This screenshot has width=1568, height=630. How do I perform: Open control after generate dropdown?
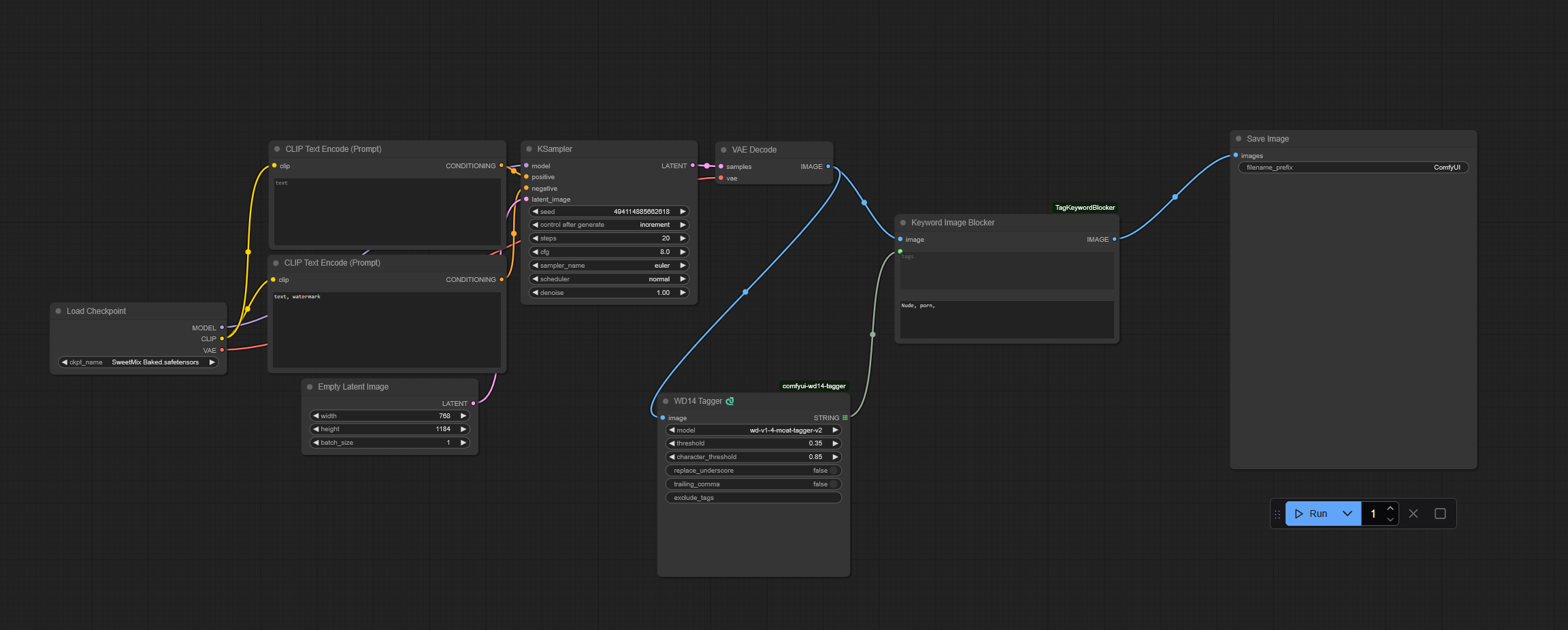pos(609,225)
